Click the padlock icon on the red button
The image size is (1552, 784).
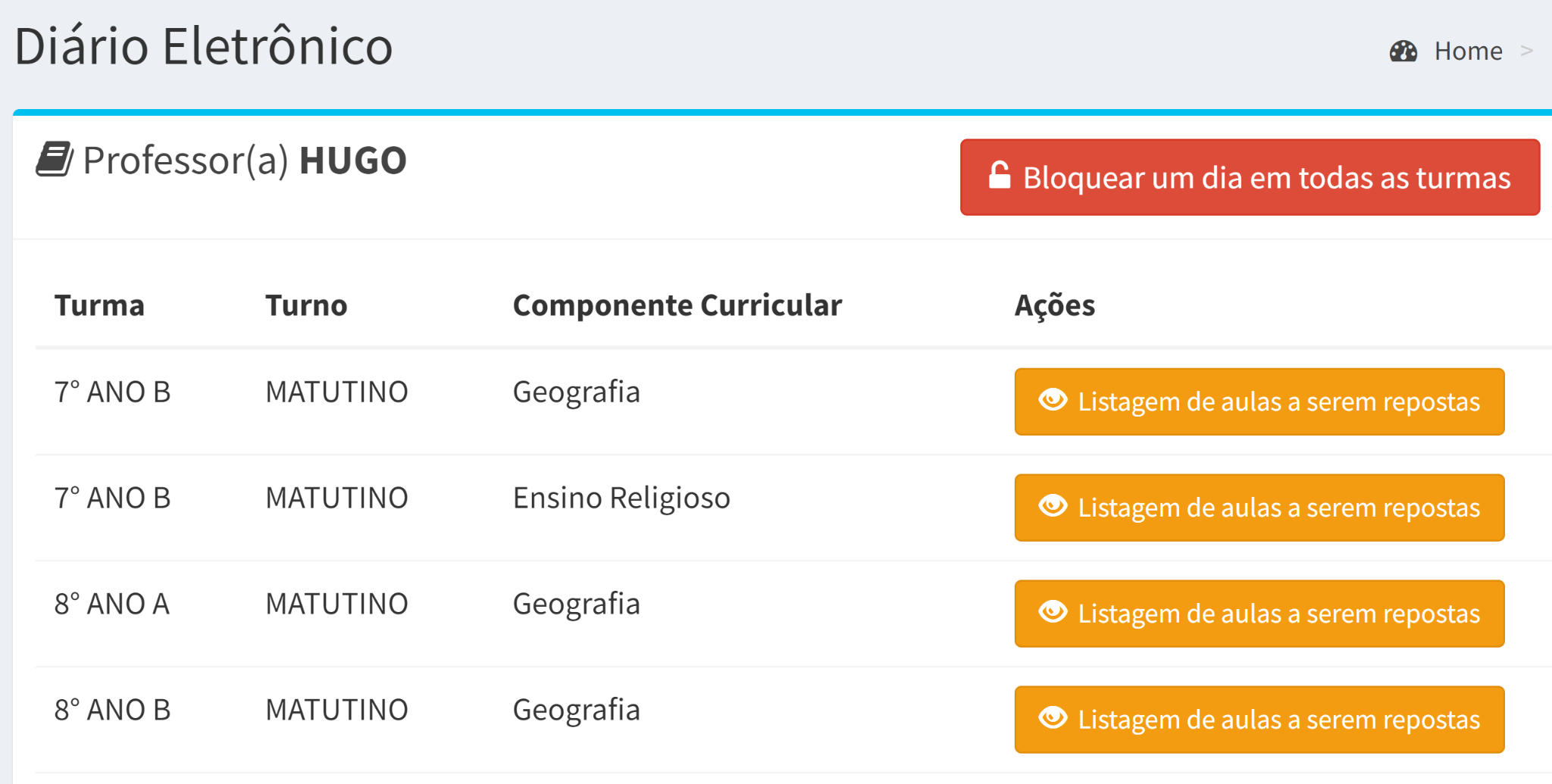[x=999, y=176]
